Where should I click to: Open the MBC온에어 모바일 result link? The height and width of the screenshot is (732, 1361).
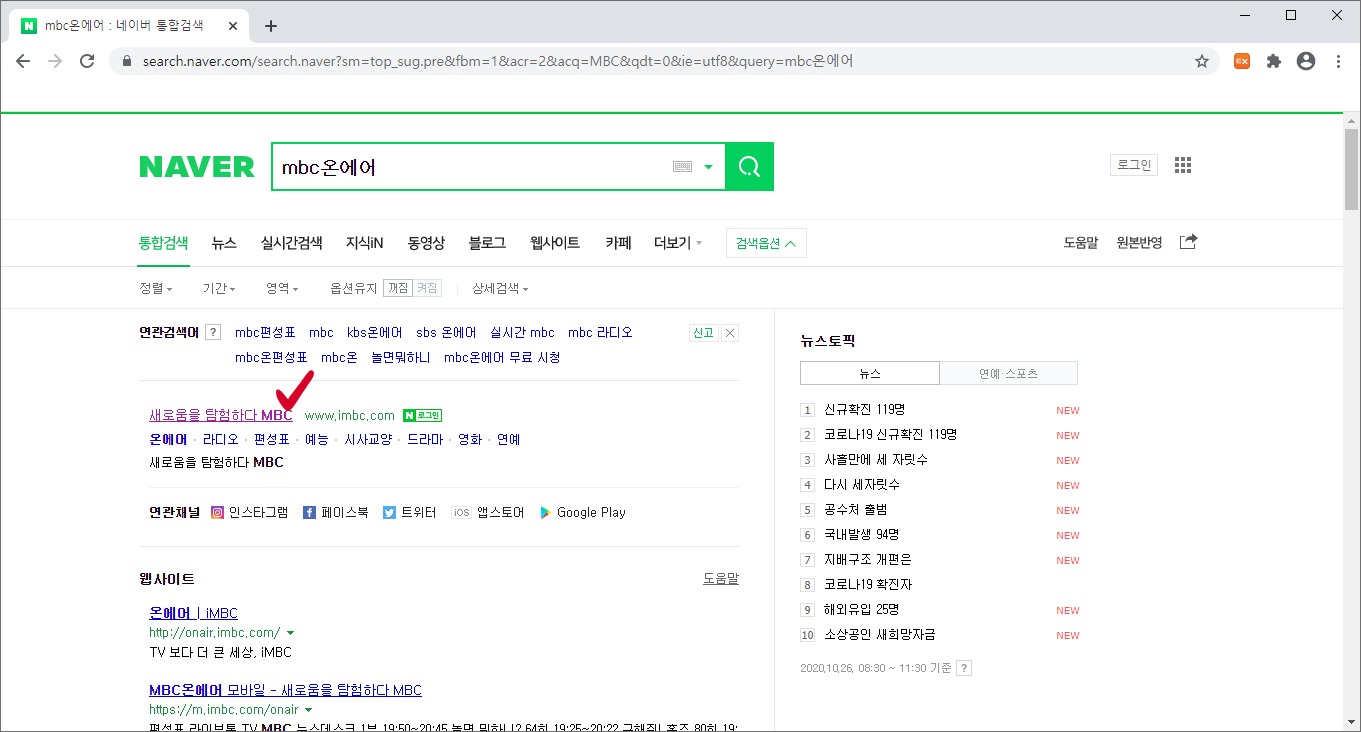coord(285,690)
